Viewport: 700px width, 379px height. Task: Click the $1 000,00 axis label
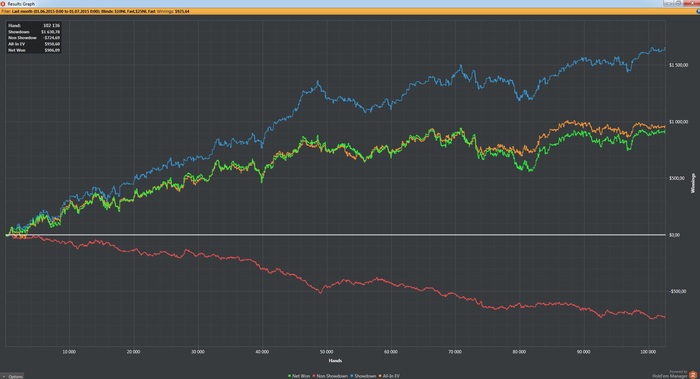click(x=678, y=122)
